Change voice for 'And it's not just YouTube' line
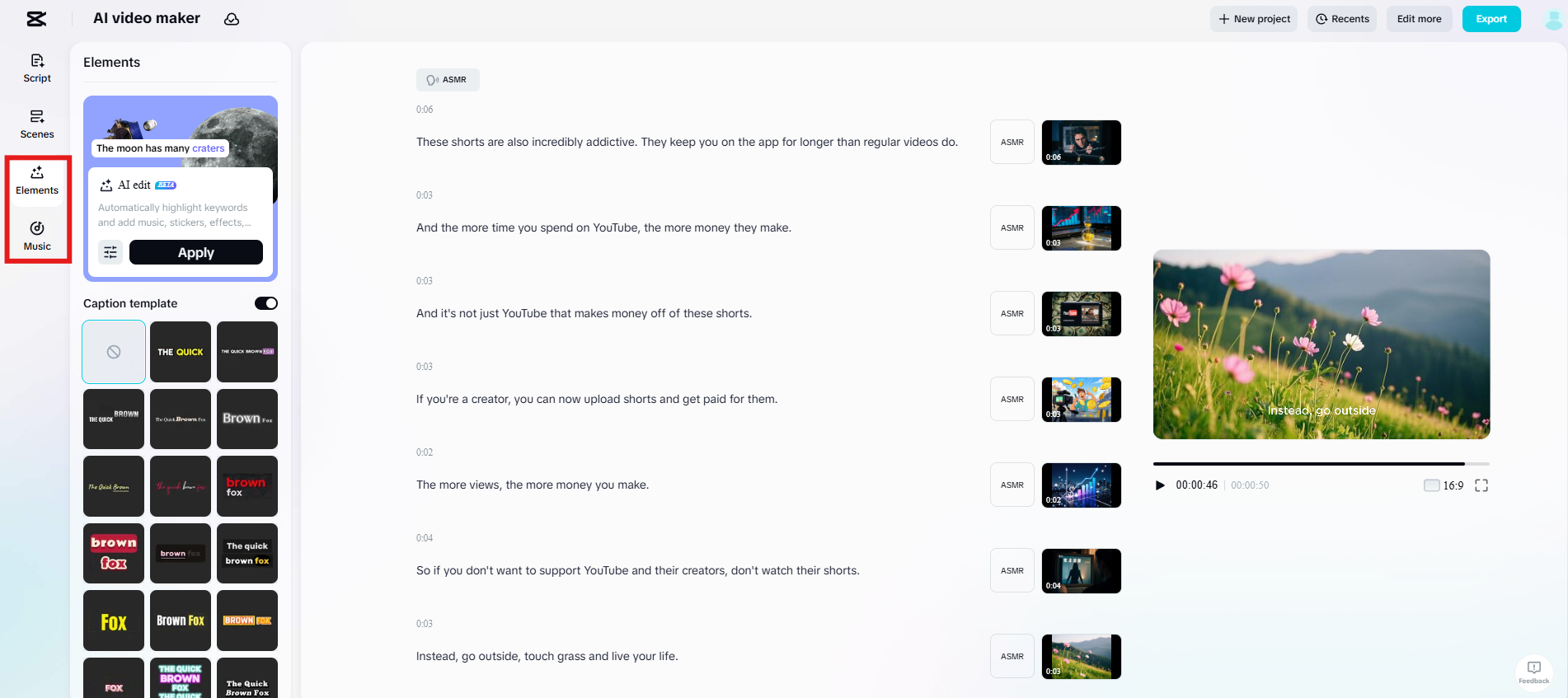 (1012, 314)
